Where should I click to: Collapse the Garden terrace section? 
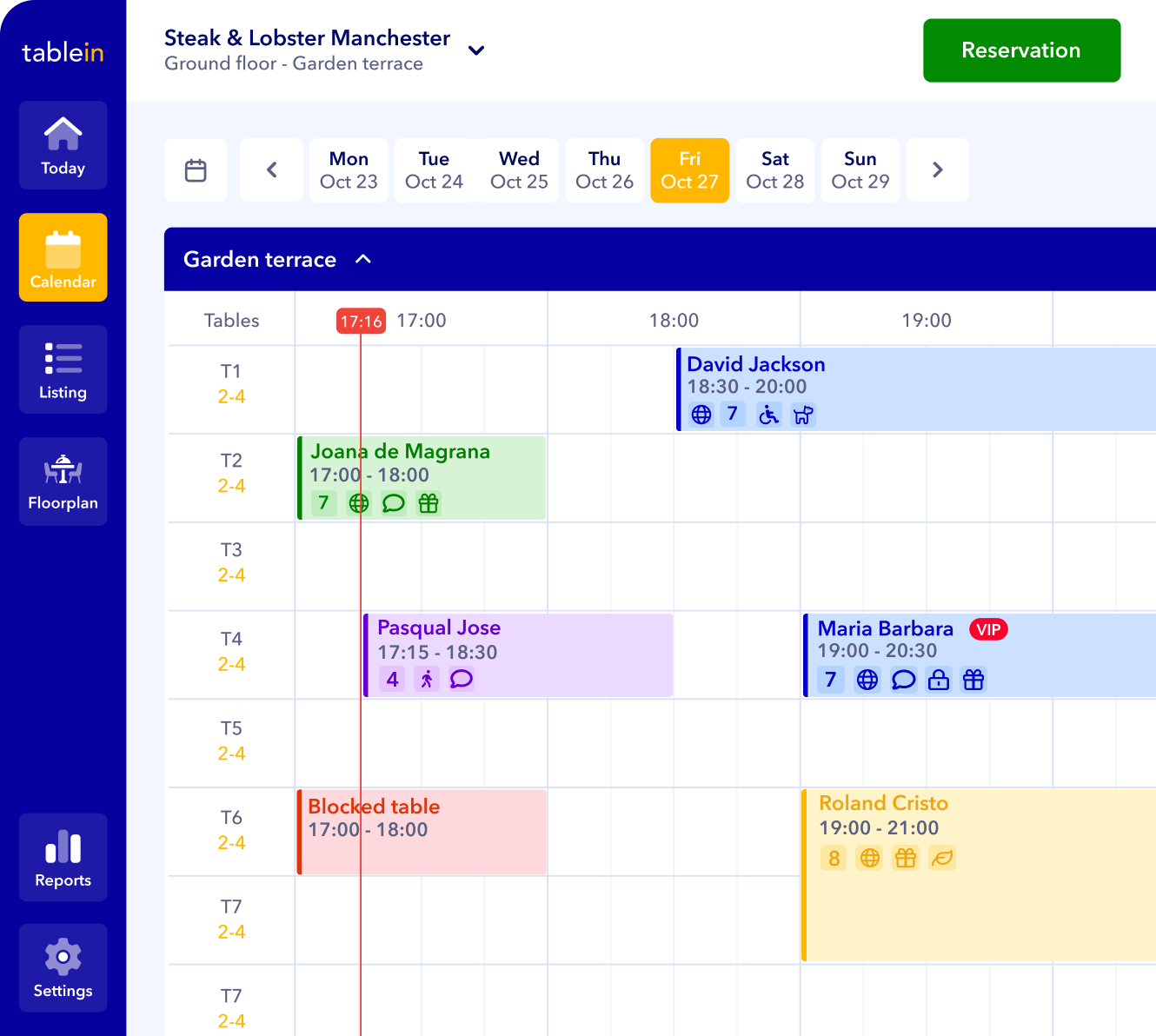(363, 259)
